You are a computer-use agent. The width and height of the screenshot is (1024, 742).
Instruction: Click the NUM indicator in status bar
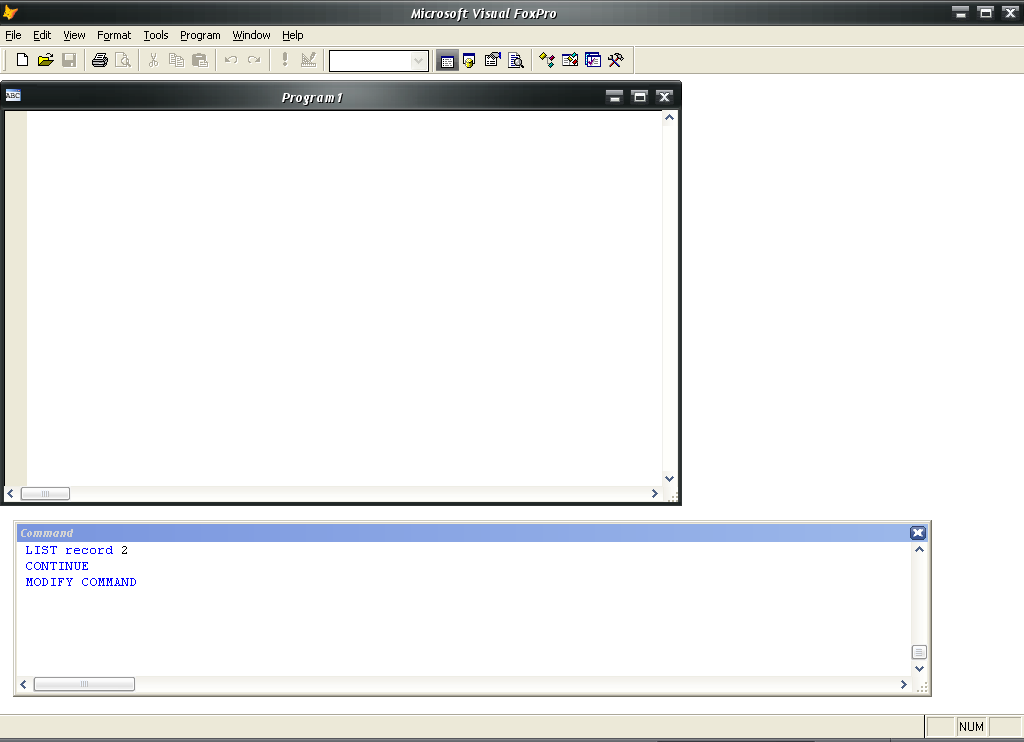pos(971,726)
